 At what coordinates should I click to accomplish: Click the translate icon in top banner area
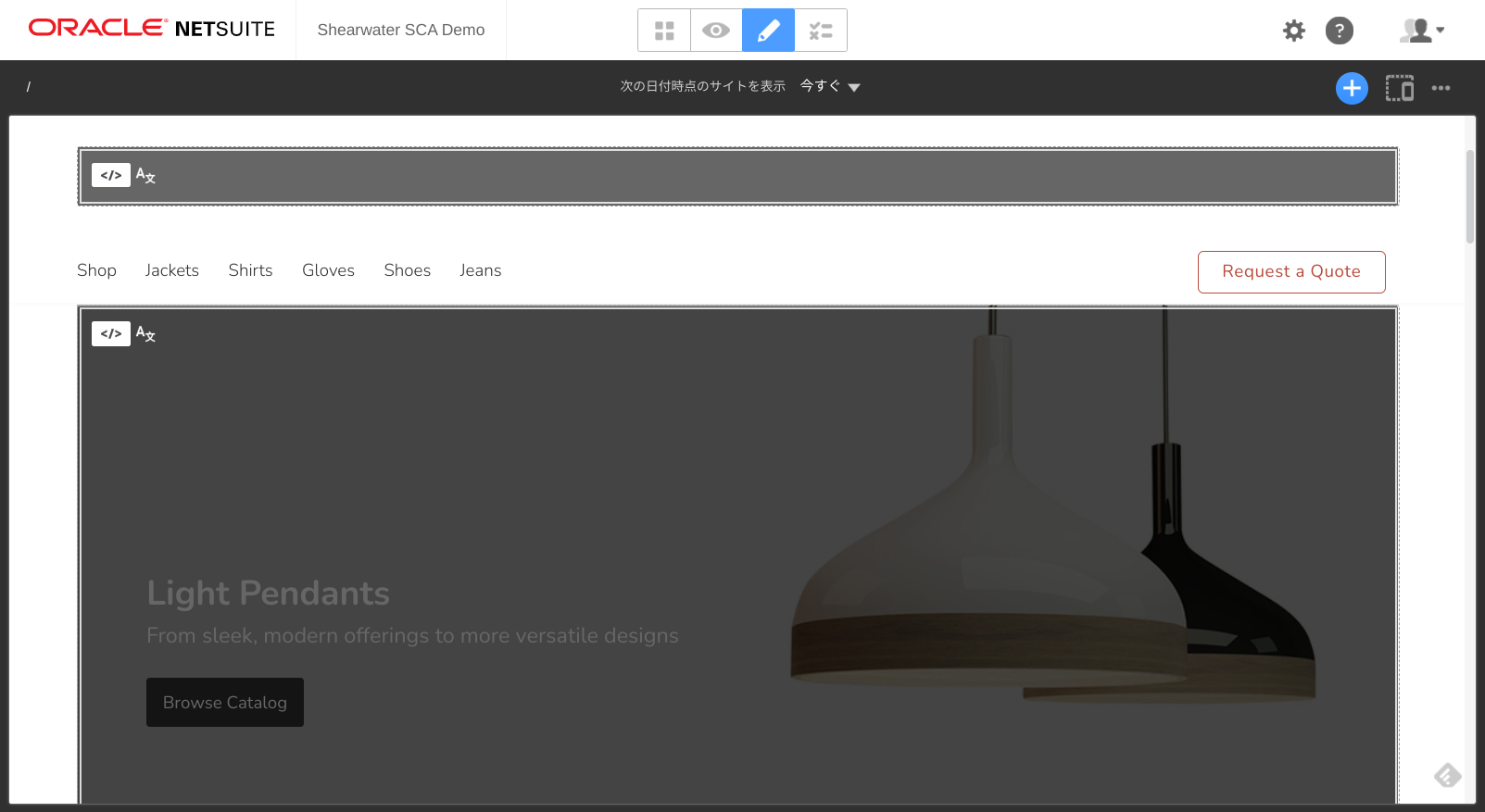(145, 175)
